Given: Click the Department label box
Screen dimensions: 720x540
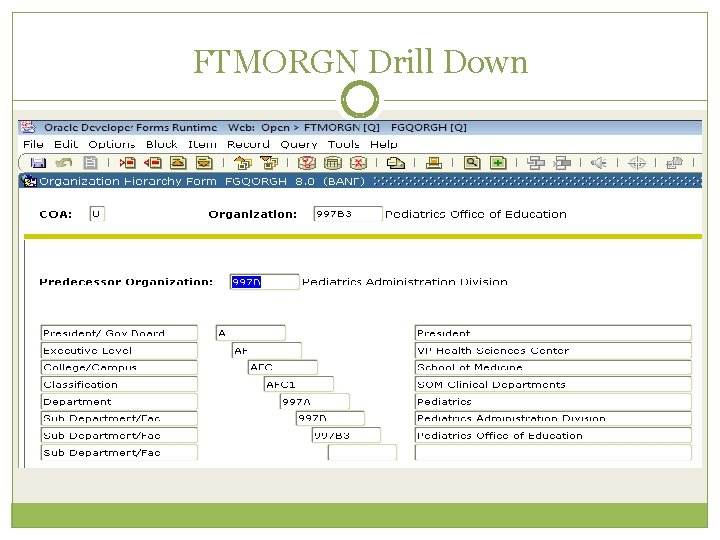Looking at the screenshot, I should (119, 401).
